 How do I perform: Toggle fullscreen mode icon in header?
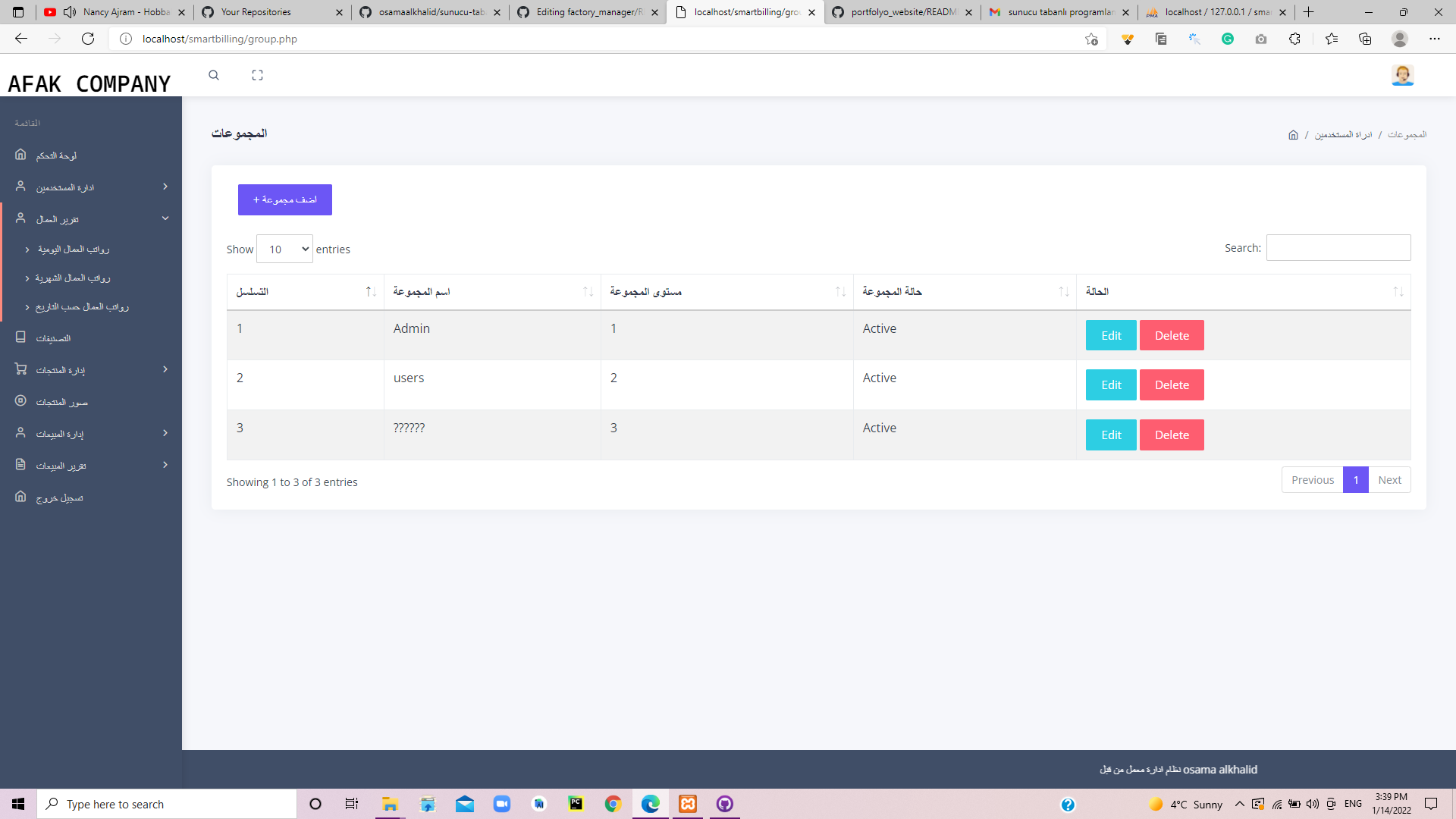tap(257, 75)
